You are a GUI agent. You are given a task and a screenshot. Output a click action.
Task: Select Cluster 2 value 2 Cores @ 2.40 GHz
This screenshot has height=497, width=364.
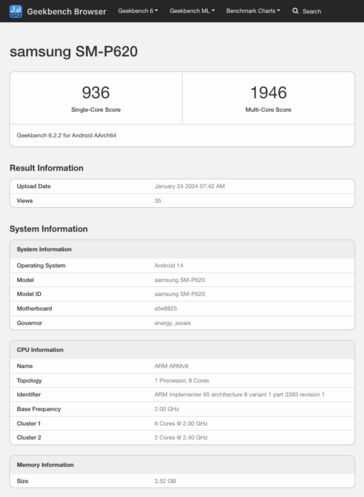(181, 437)
